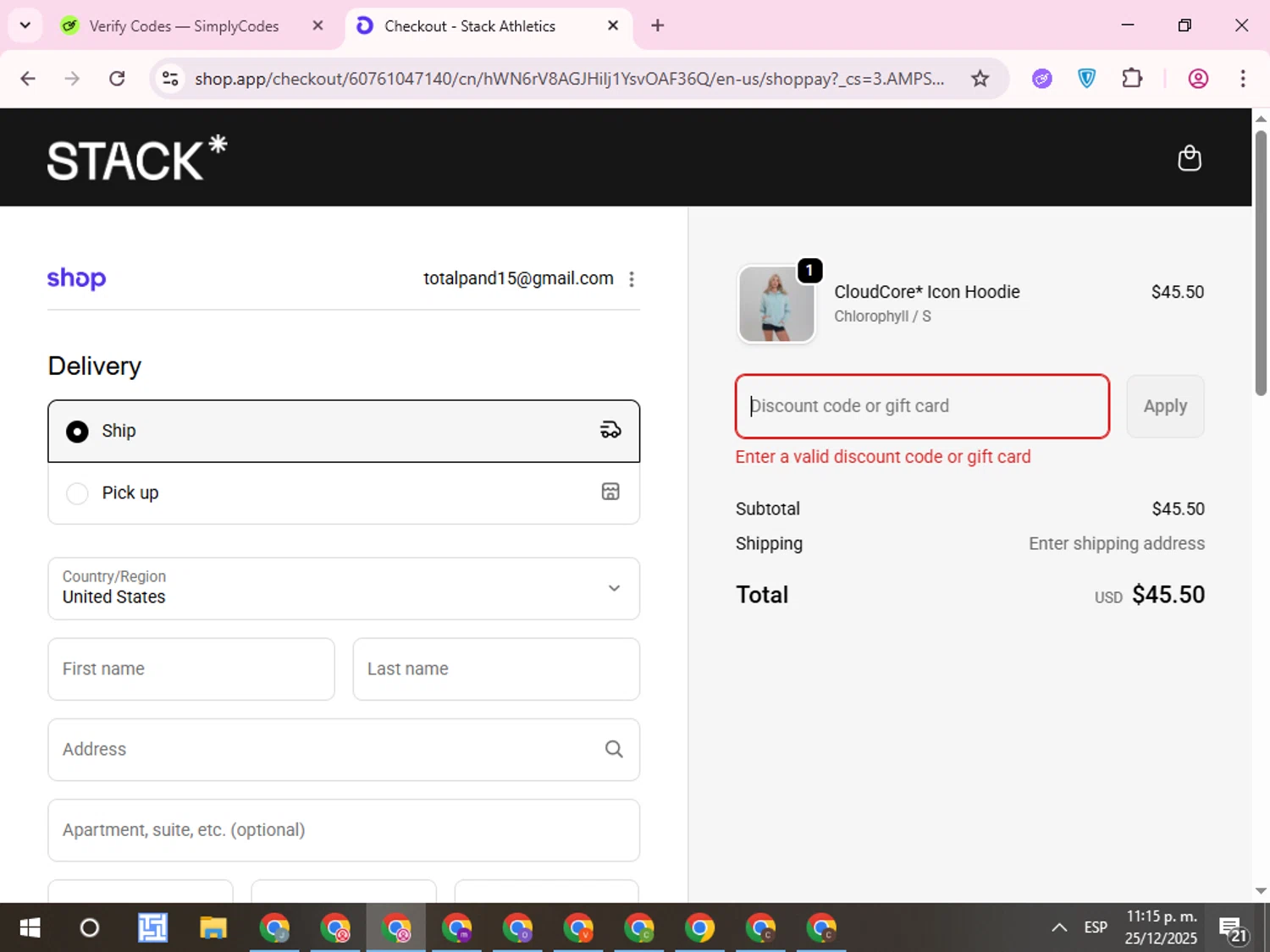Focus the Last name field
1270x952 pixels.
[496, 669]
